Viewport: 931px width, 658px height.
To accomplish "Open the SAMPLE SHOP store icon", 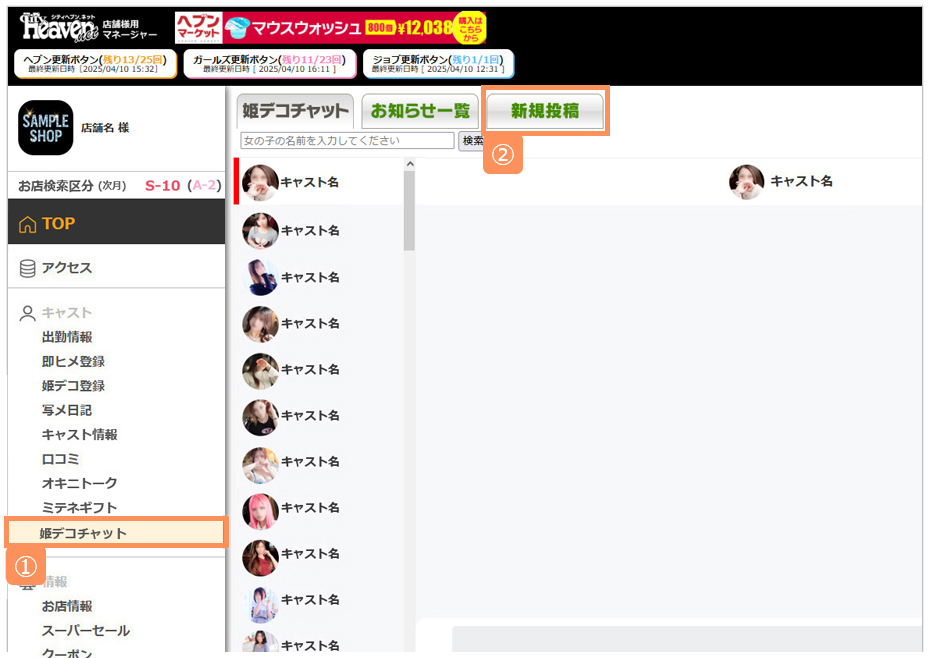I will pyautogui.click(x=46, y=128).
